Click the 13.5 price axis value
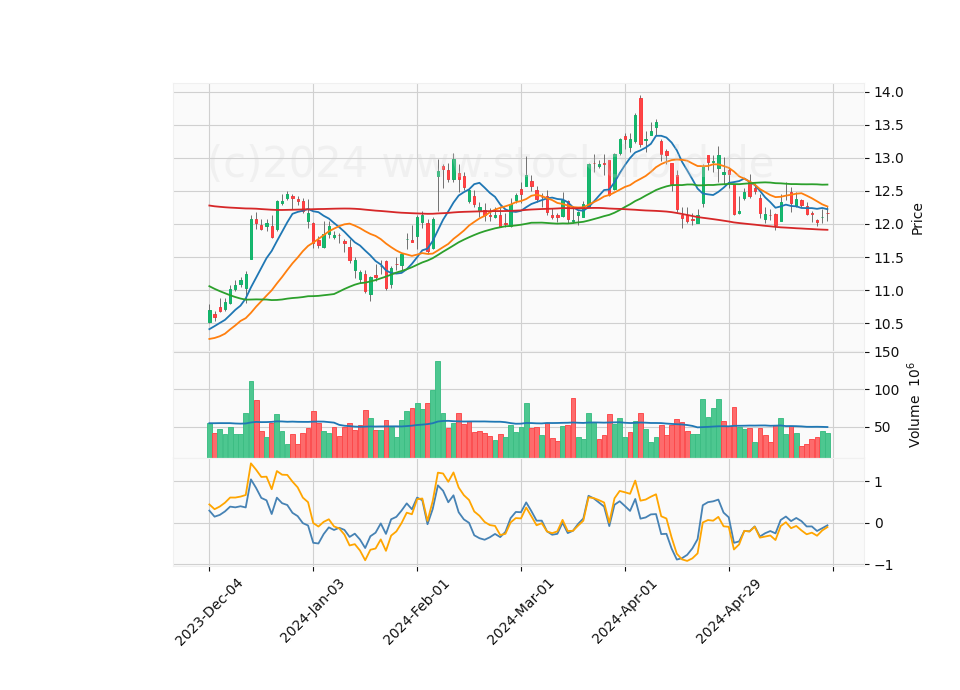The height and width of the screenshot is (690, 960). (888, 126)
